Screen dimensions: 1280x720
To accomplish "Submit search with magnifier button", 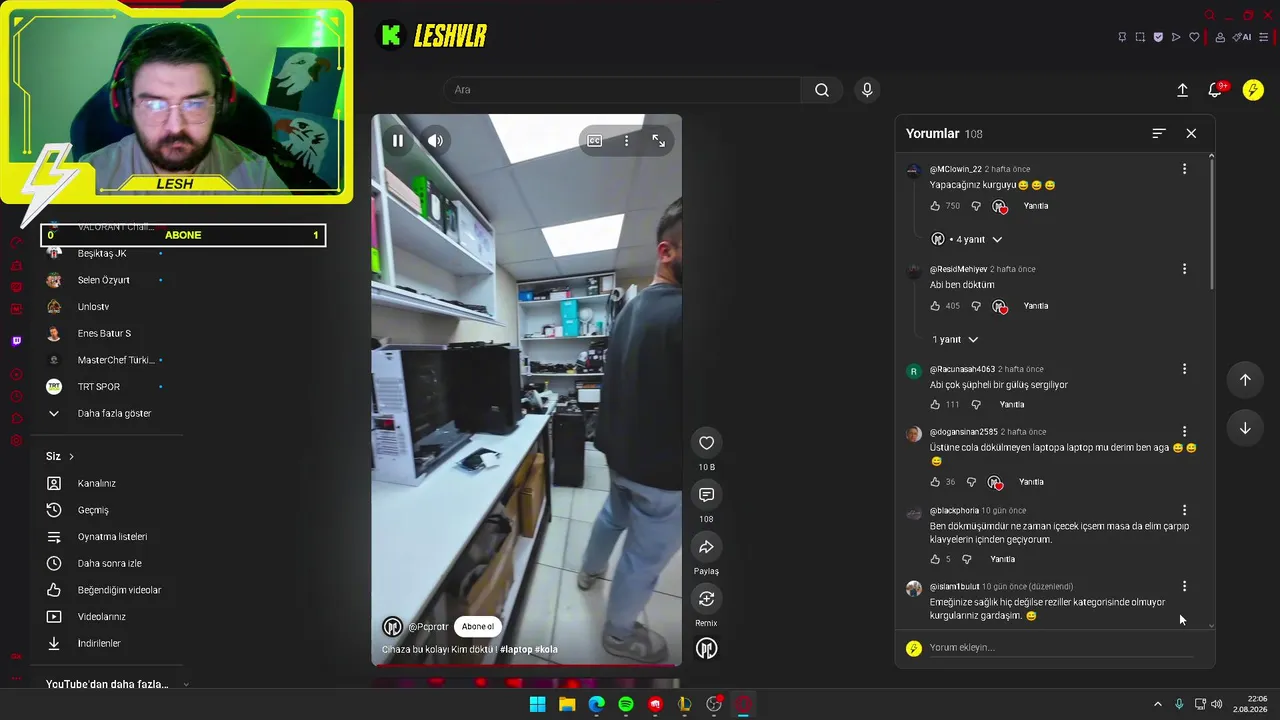I will pos(822,90).
